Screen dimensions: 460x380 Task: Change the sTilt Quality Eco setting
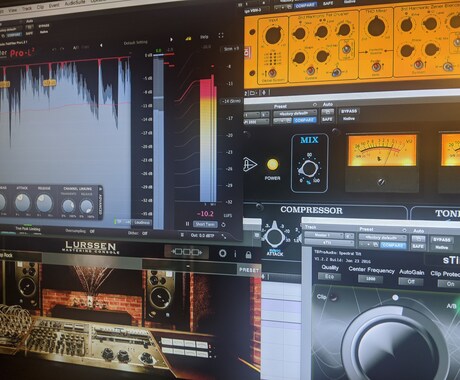329,276
